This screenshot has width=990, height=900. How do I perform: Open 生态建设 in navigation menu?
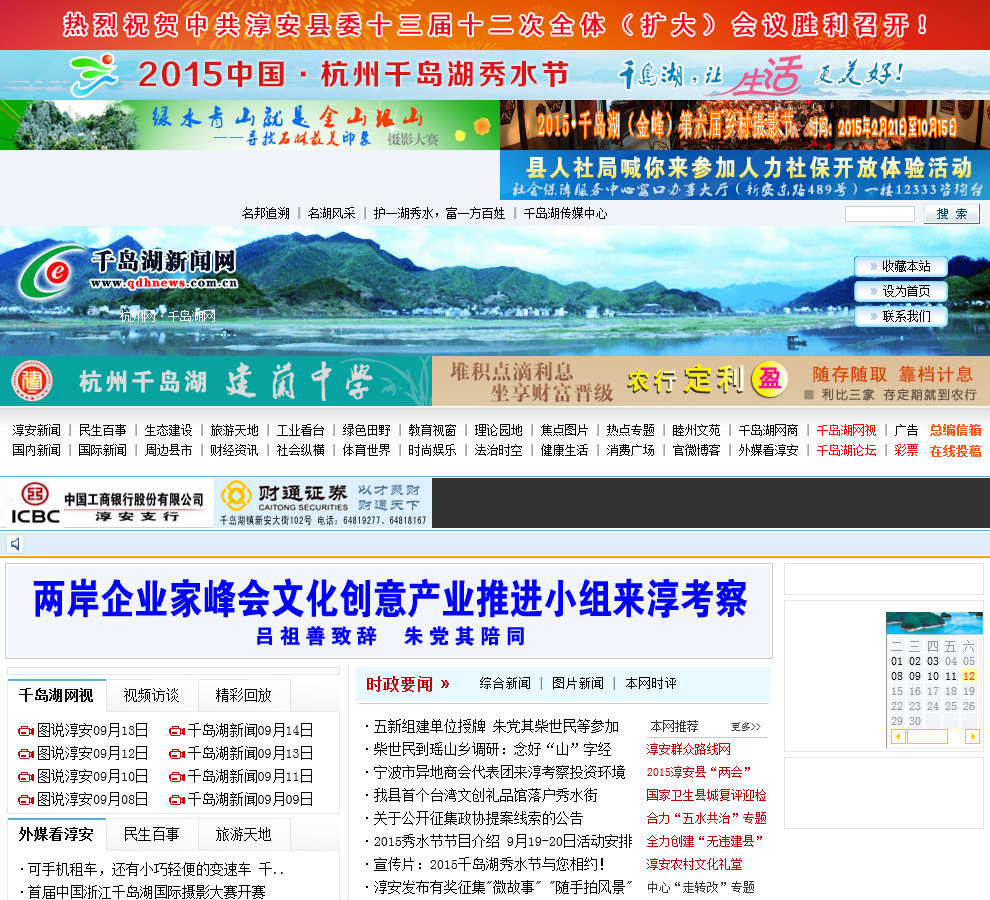pyautogui.click(x=169, y=430)
